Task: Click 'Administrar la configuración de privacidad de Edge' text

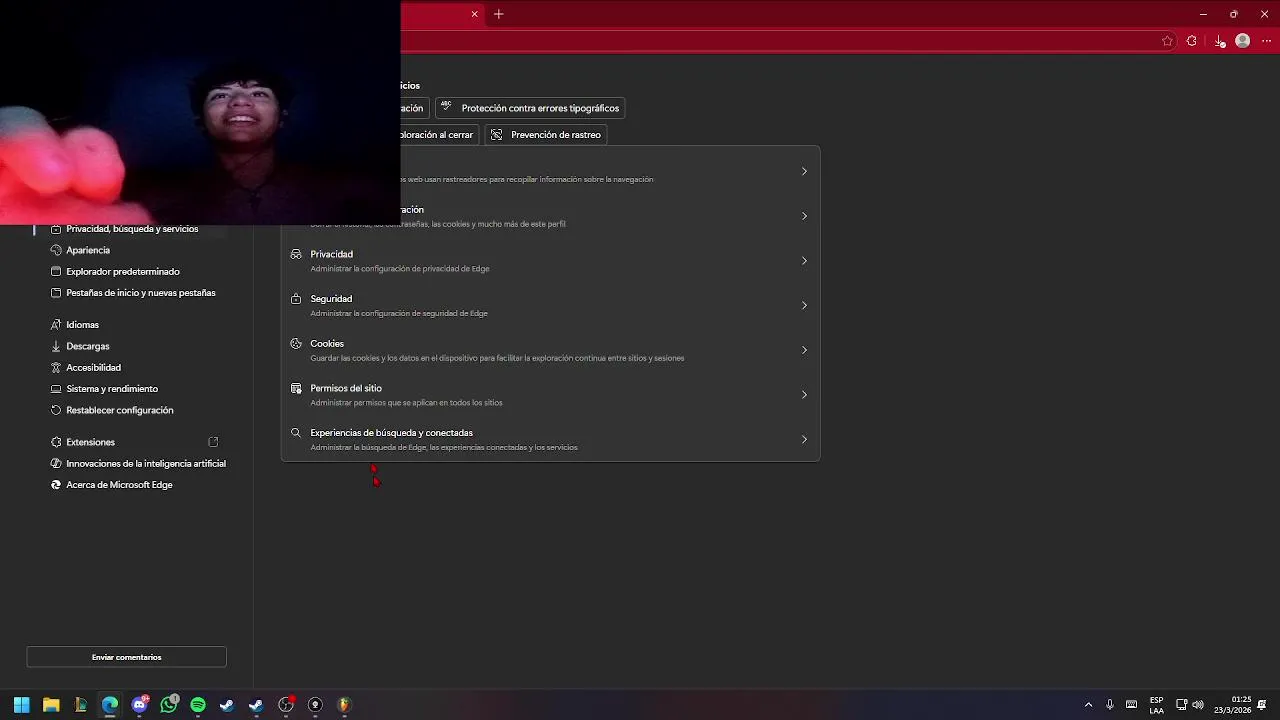Action: (400, 269)
